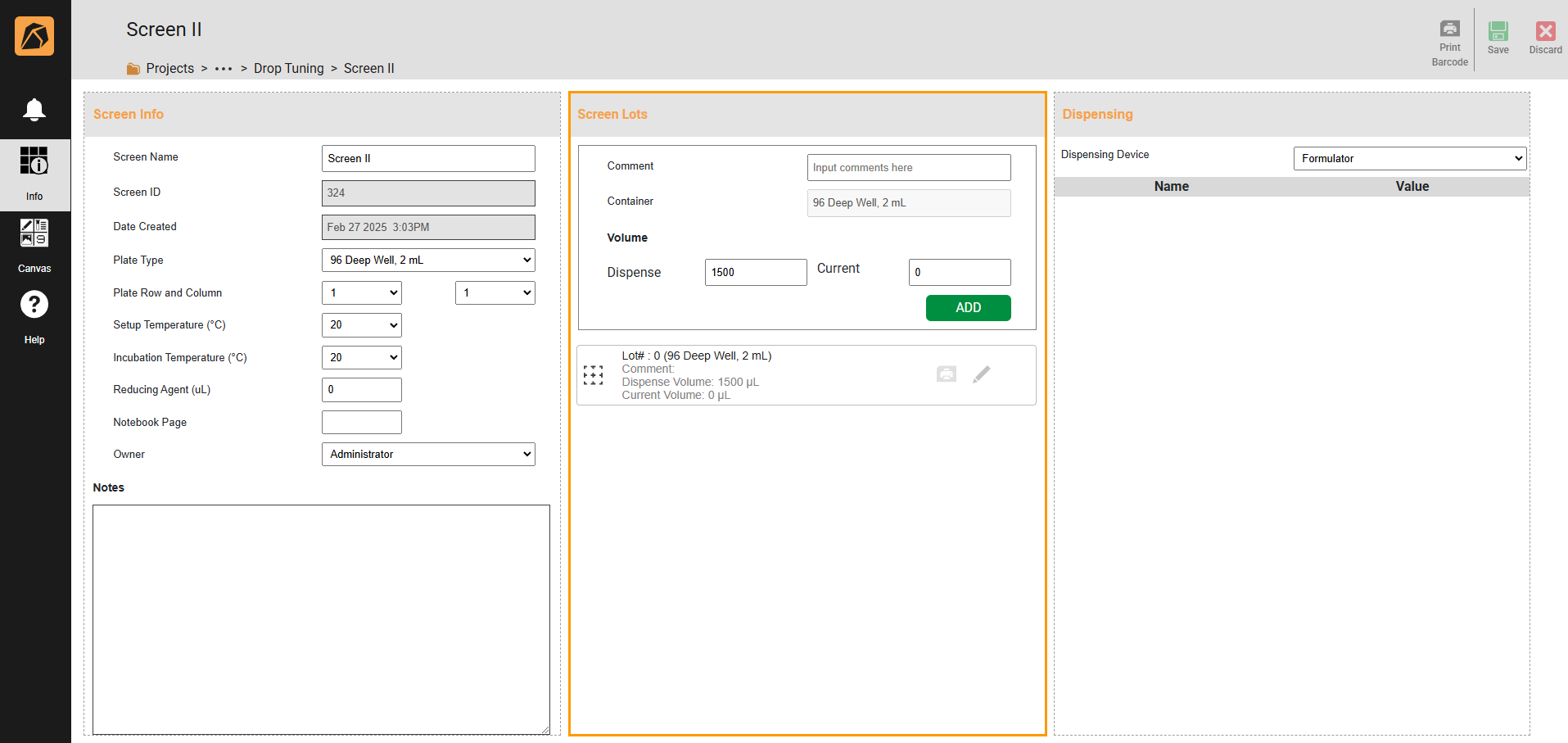This screenshot has width=1568, height=743.
Task: Go to Drop Tuning in breadcrumb
Action: [x=288, y=68]
